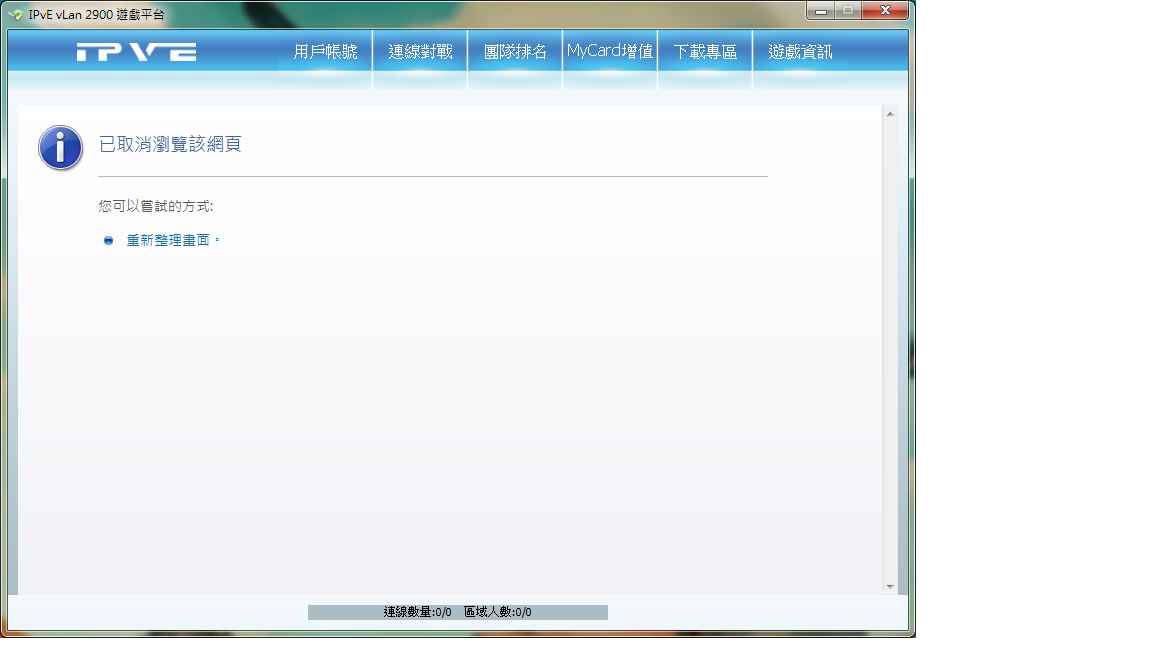Click the 您可以嘗試的方式 text
Image resolution: width=1152 pixels, height=648 pixels.
coord(156,206)
